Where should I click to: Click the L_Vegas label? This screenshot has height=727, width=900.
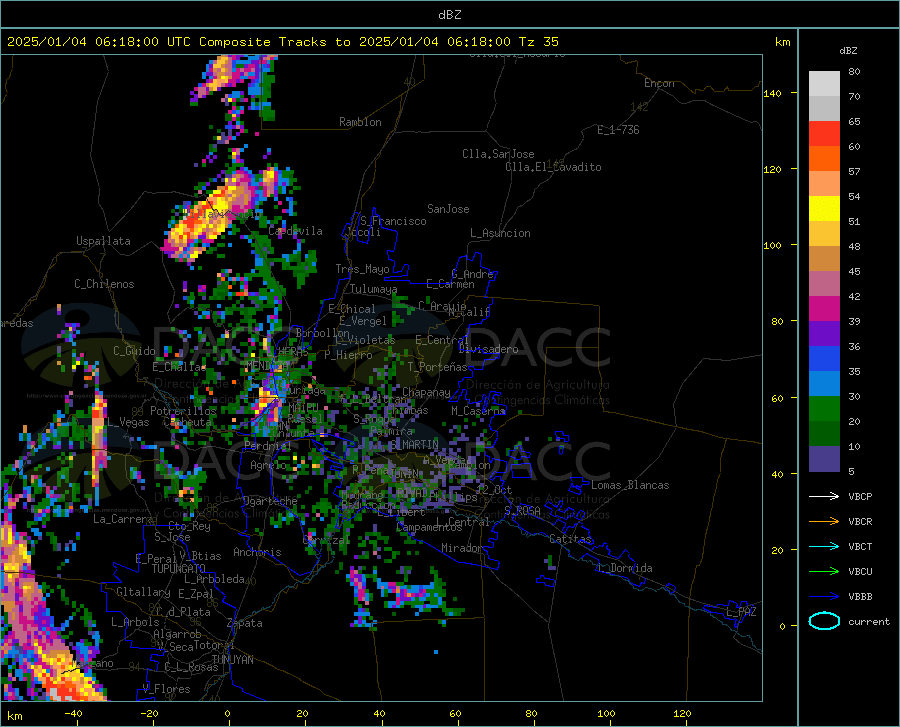point(128,422)
